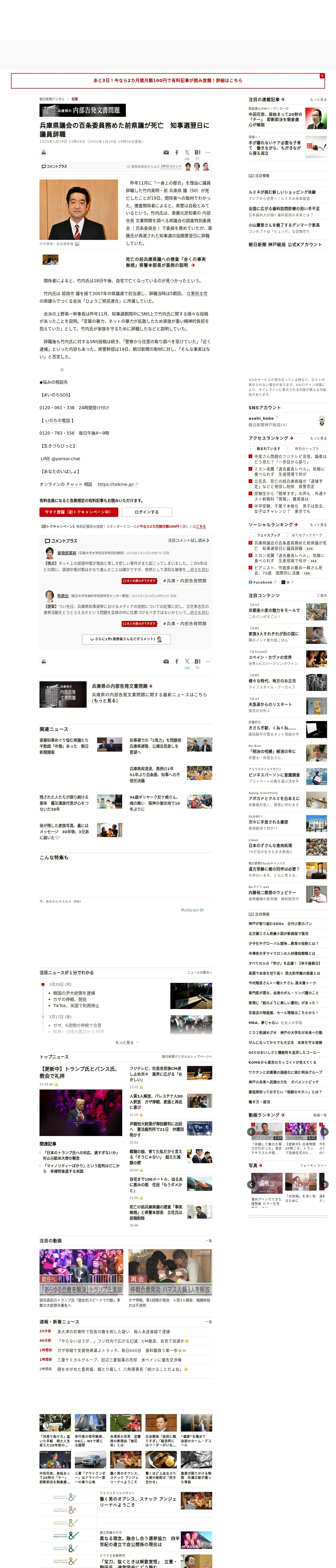Share by mail icon below comment section
Viewport: 336px width, 1568px height.
tap(166, 661)
